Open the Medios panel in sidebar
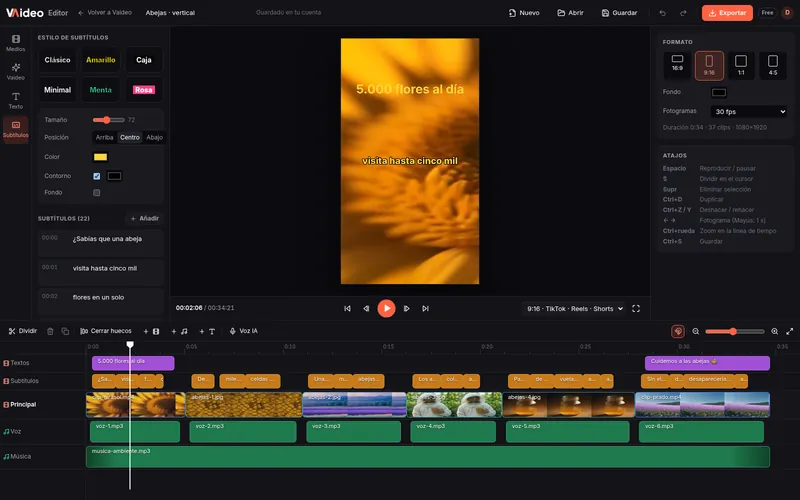 click(16, 43)
